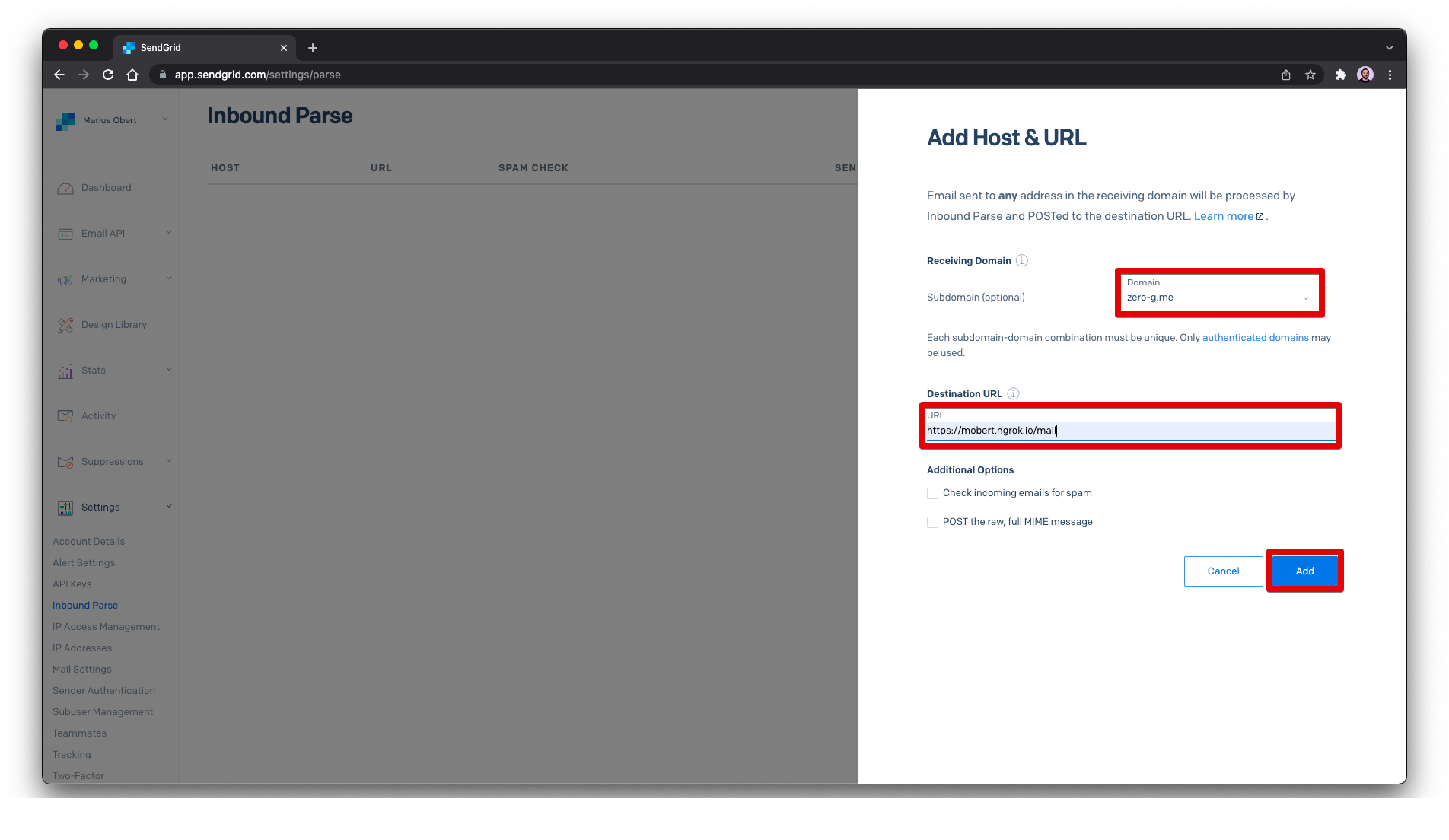This screenshot has height=840, width=1449.
Task: Click the URL column header
Action: (381, 168)
